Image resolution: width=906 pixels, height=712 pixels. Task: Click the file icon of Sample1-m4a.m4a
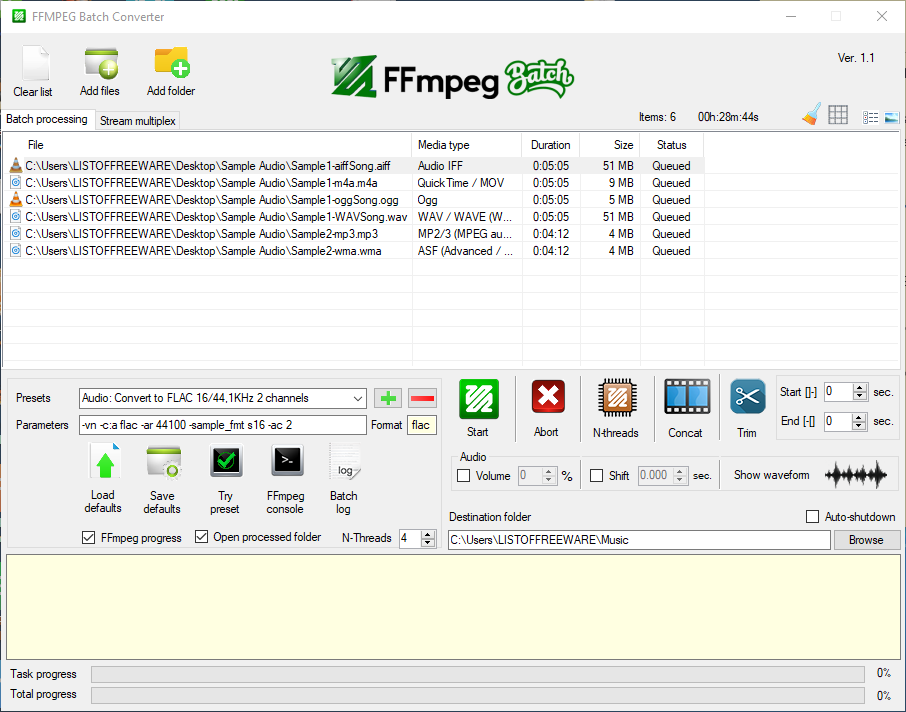click(16, 183)
